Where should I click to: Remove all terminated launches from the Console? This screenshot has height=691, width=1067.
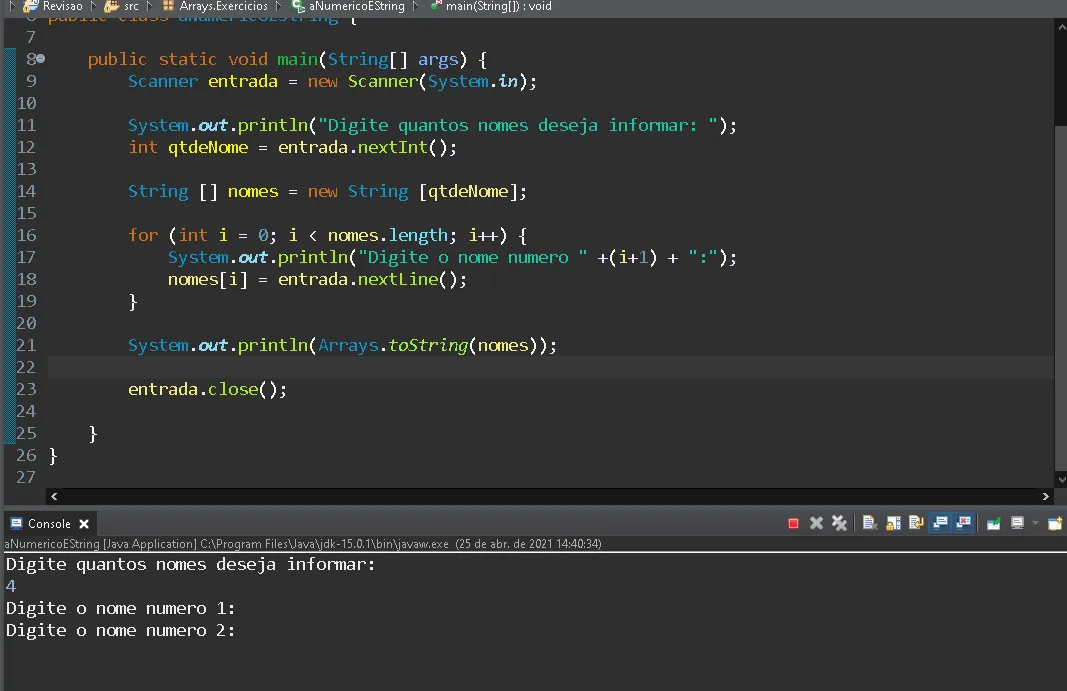pyautogui.click(x=840, y=522)
